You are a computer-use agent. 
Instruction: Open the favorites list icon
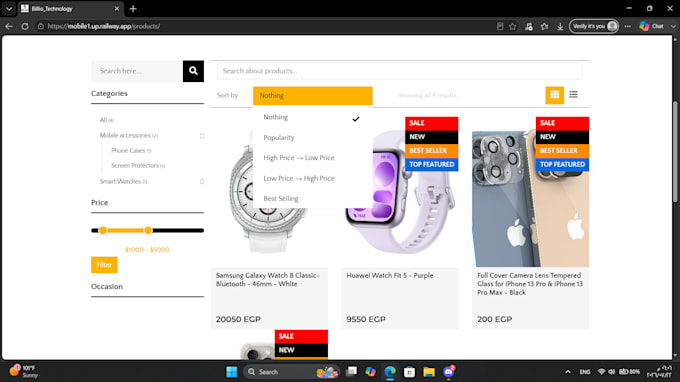(544, 26)
